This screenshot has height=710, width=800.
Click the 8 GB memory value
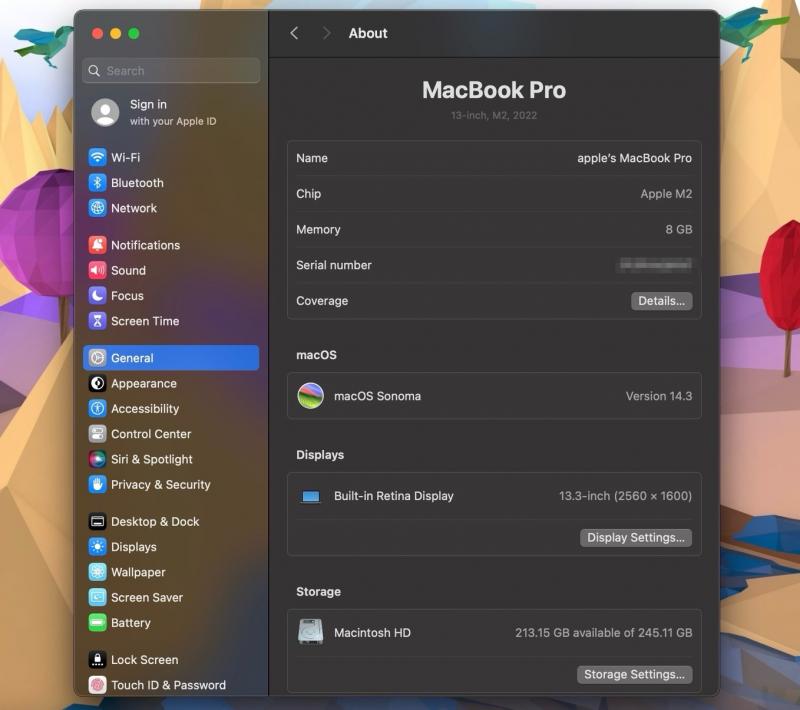pyautogui.click(x=679, y=230)
